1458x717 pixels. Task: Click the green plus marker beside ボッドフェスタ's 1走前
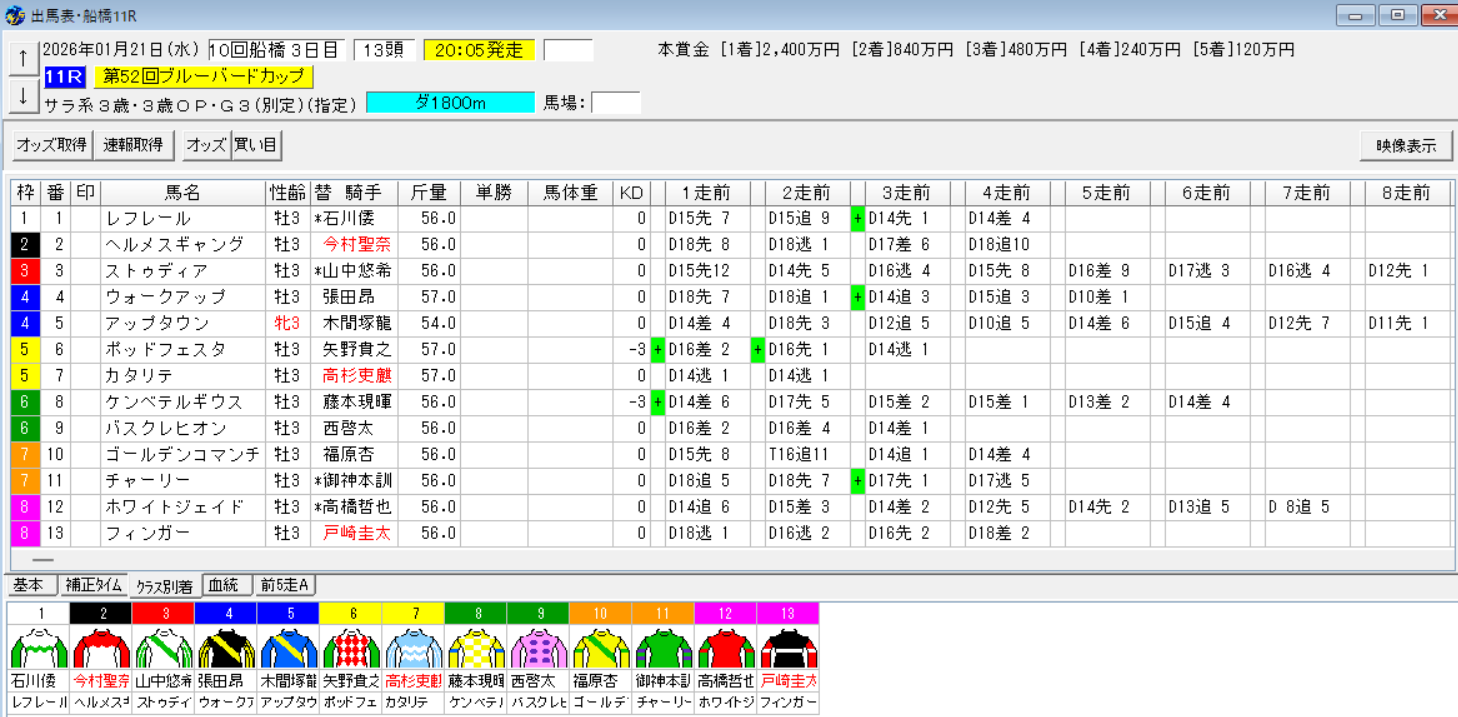click(657, 349)
